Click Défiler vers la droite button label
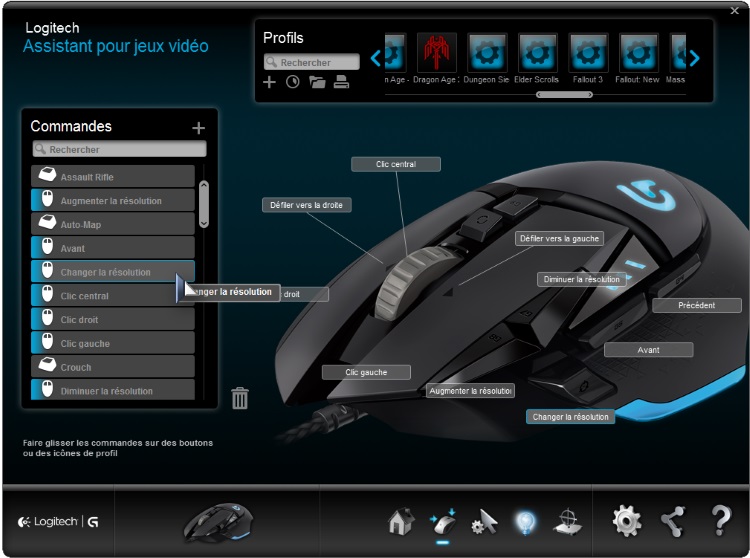This screenshot has width=750, height=558. pyautogui.click(x=307, y=205)
